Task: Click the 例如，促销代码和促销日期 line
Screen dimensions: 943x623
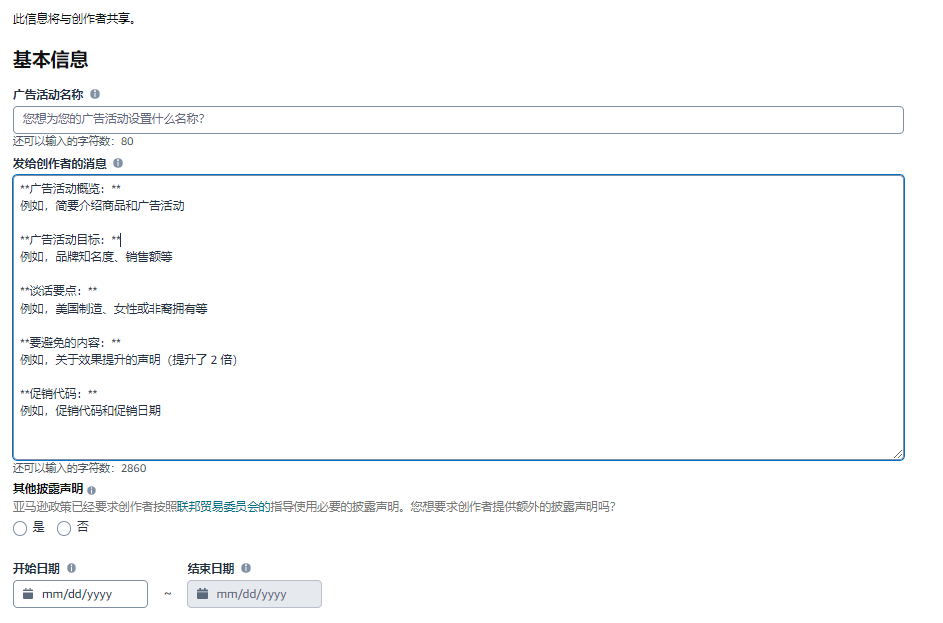Action: pos(90,410)
